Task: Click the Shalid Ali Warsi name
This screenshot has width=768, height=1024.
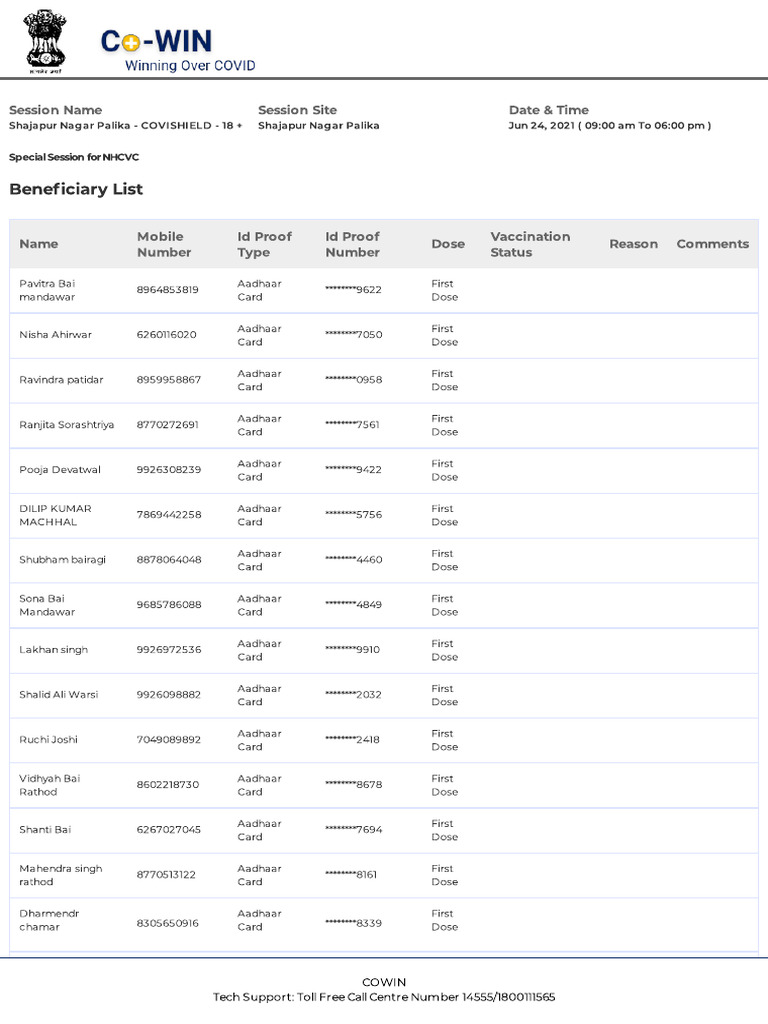Action: (59, 695)
